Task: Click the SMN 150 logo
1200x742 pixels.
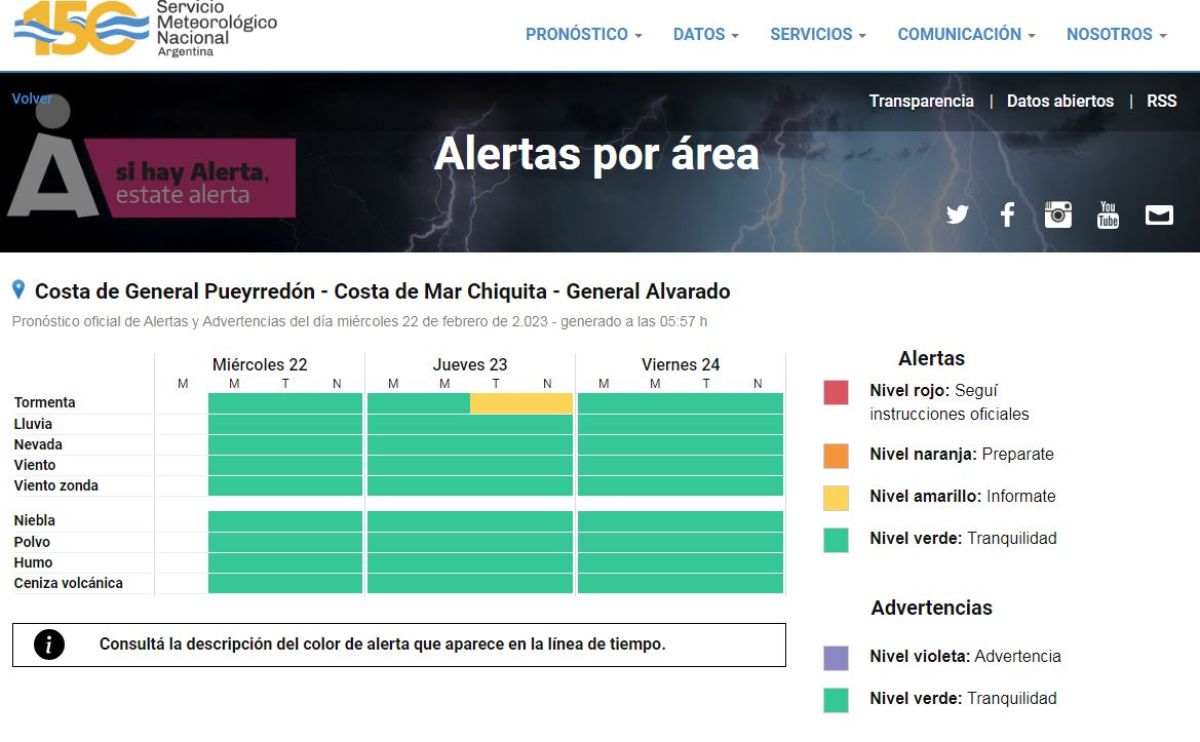Action: [x=80, y=28]
